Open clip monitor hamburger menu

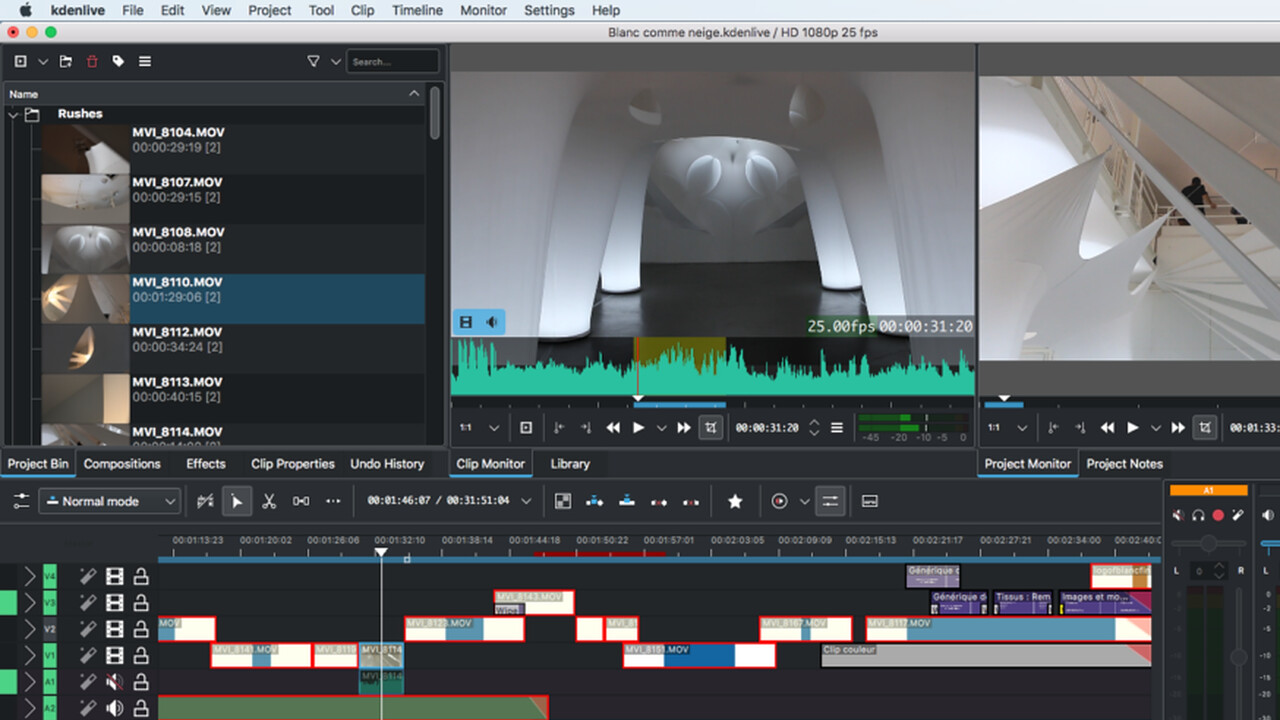[x=837, y=428]
